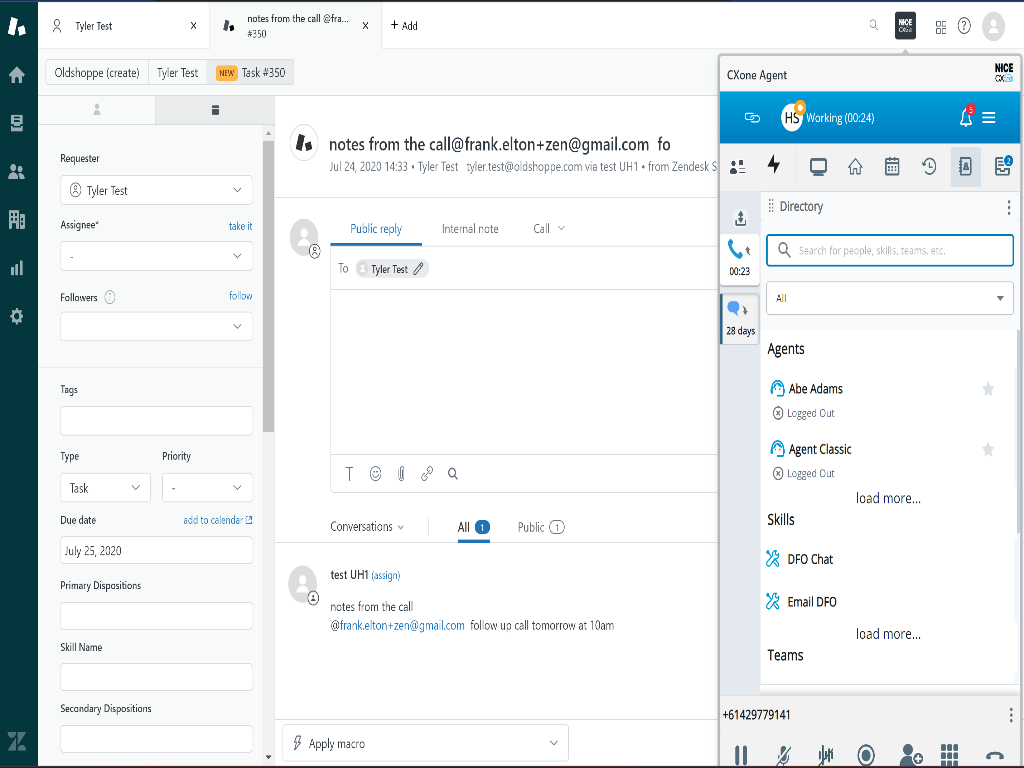Screen dimensions: 1024x768
Task: Open the CXone notifications bell
Action: (x=966, y=118)
